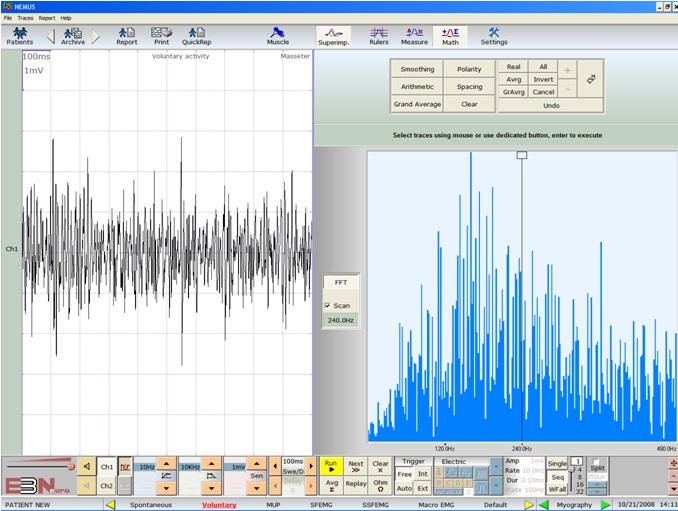The width and height of the screenshot is (678, 511).
Task: Print the current recording
Action: (160, 36)
